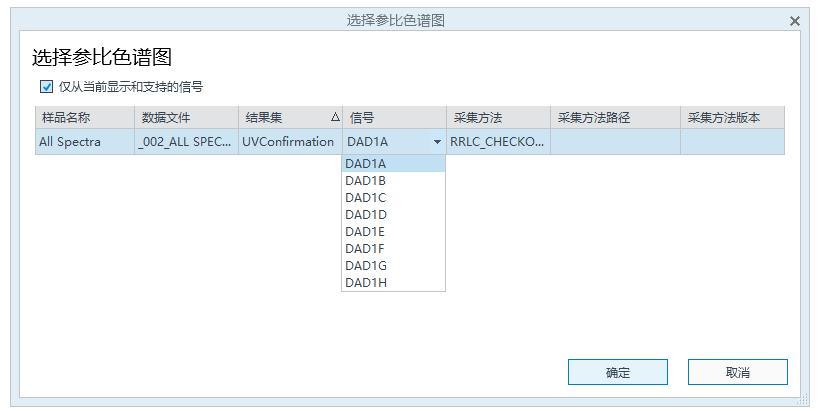Close the dialog with the X icon
This screenshot has height=411, width=820.
(795, 21)
